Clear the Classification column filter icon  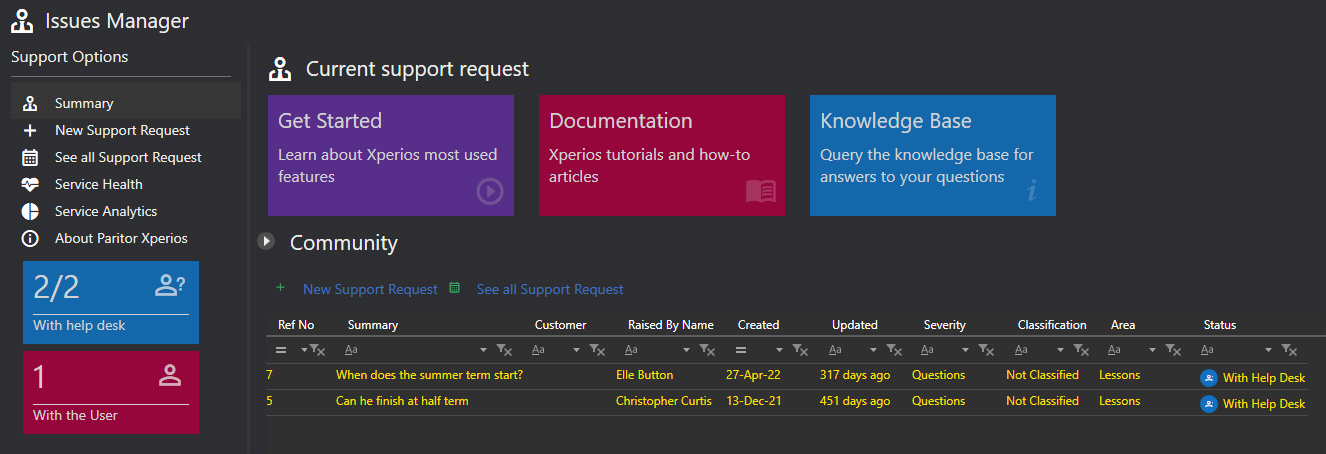point(1080,350)
